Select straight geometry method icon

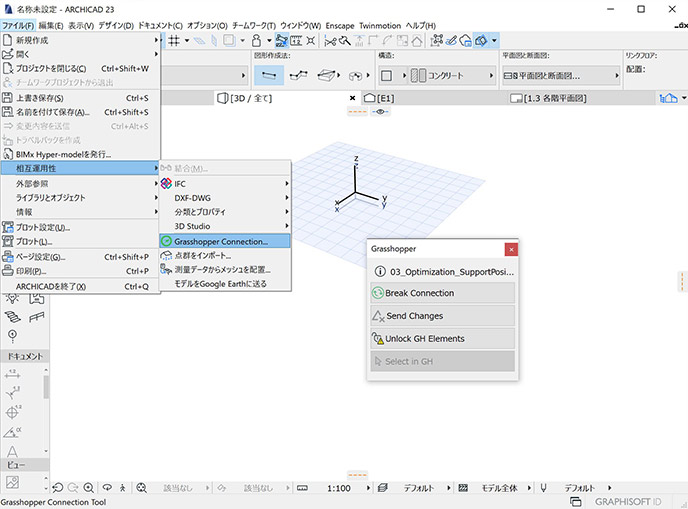point(269,75)
